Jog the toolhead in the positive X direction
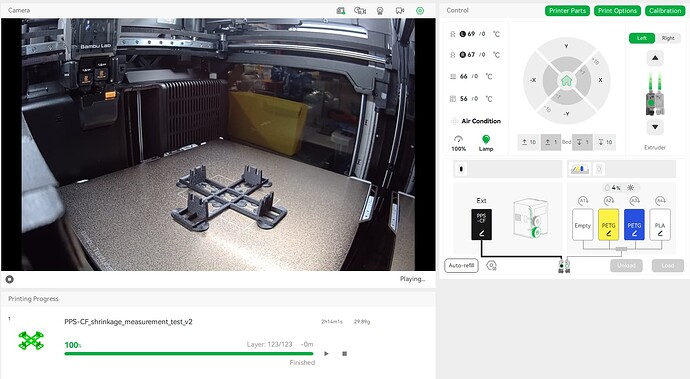The height and width of the screenshot is (379, 690). tap(600, 80)
